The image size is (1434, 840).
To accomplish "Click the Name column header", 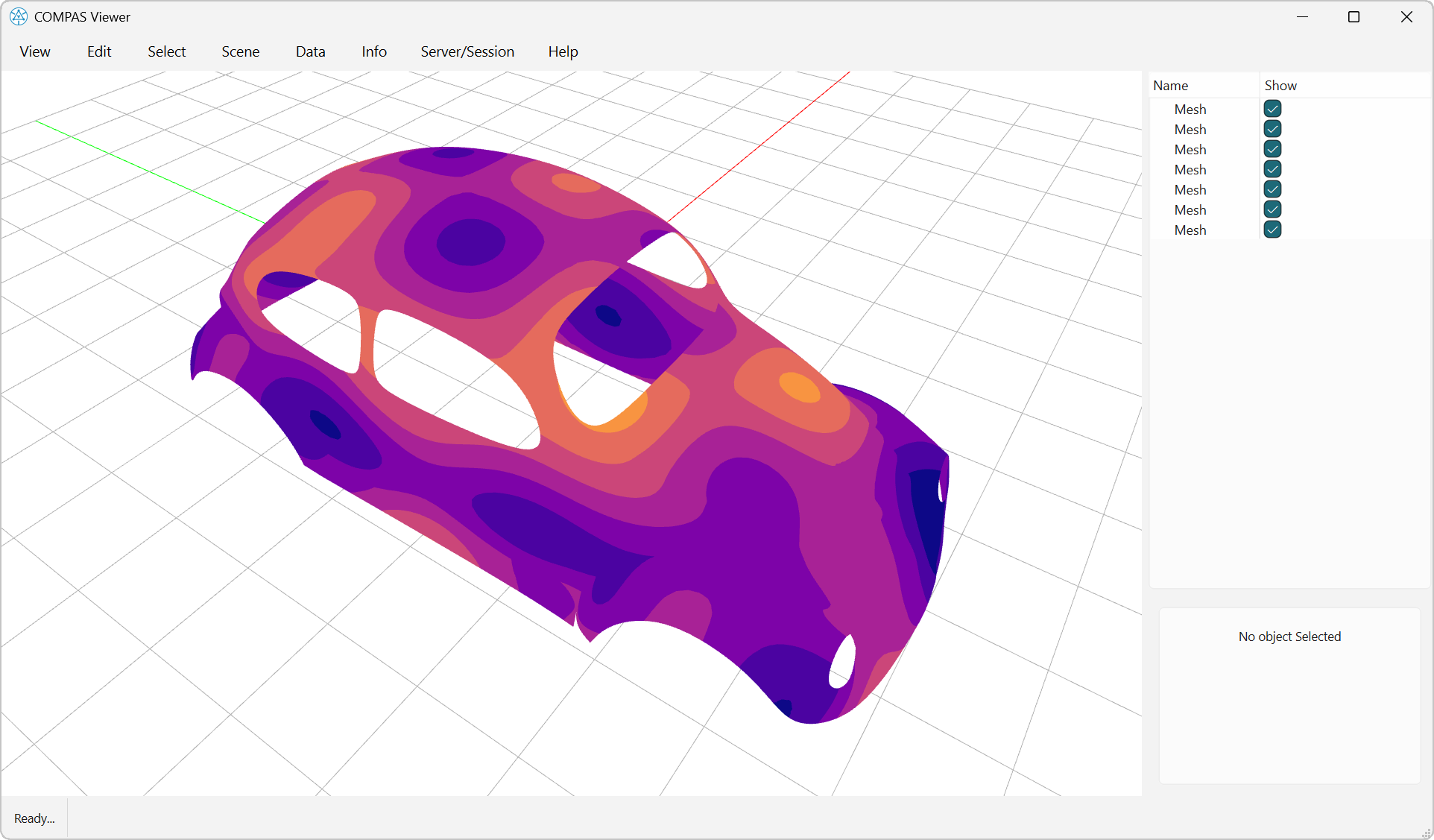I will click(1170, 85).
